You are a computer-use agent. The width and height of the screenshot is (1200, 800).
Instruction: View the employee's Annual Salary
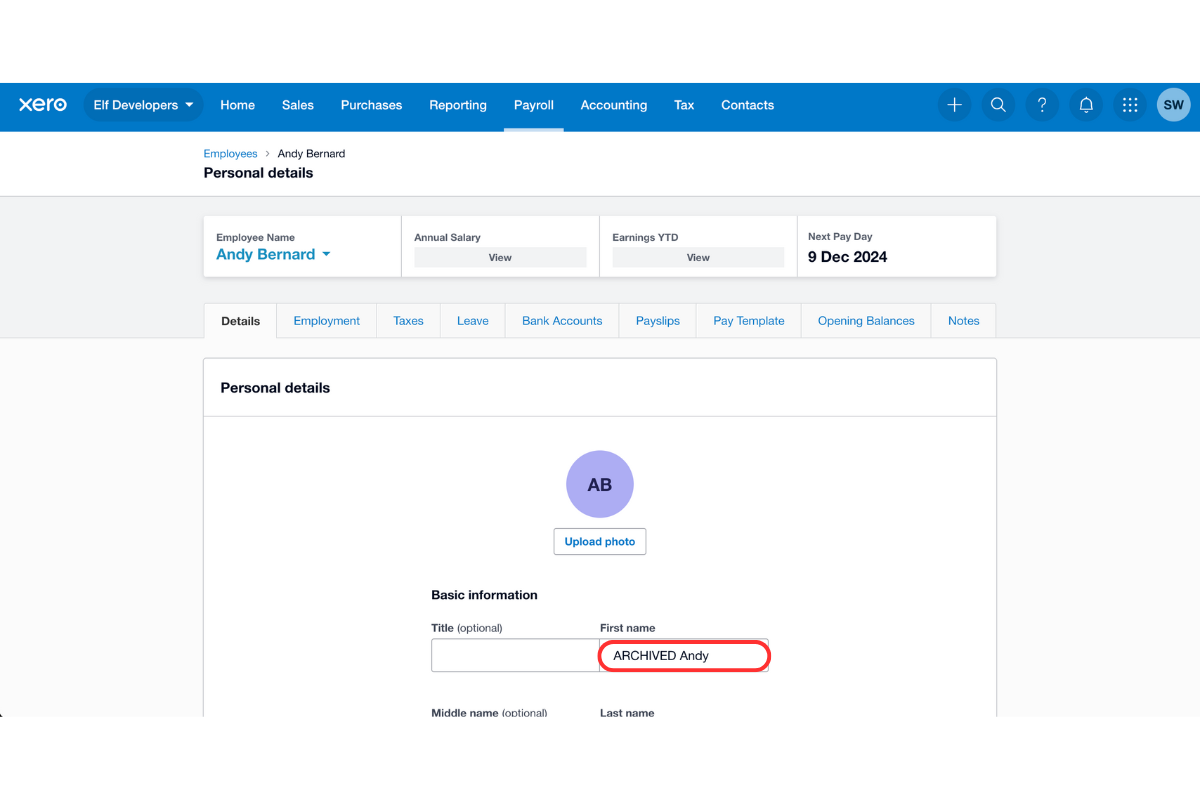(x=500, y=257)
